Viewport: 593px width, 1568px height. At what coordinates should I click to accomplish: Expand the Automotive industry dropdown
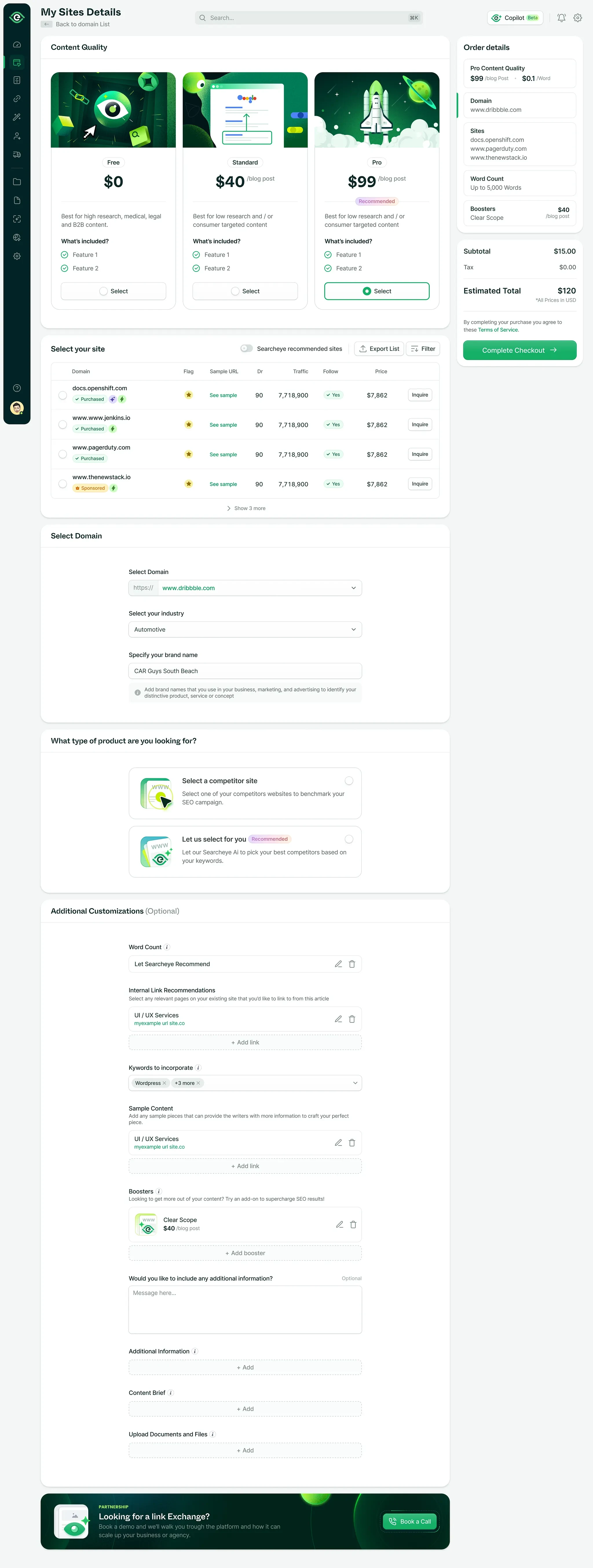click(245, 629)
